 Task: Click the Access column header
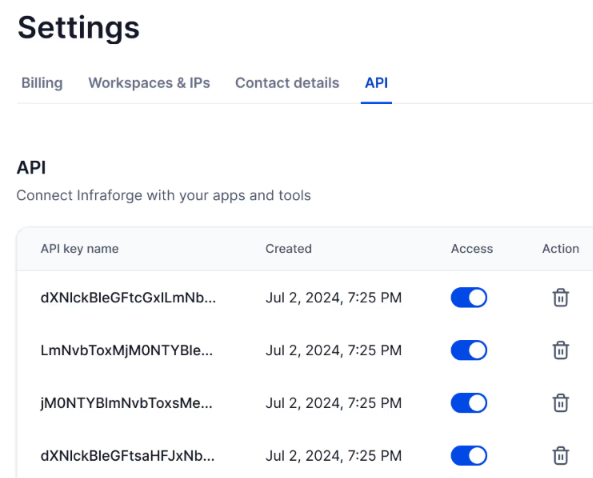(x=472, y=249)
